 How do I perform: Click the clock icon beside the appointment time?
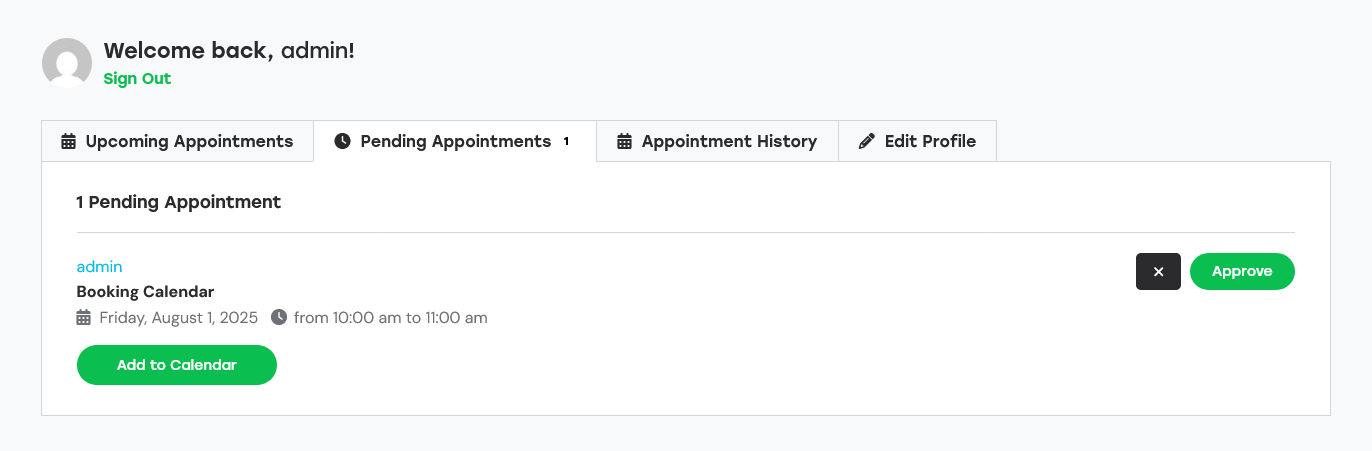click(x=279, y=318)
